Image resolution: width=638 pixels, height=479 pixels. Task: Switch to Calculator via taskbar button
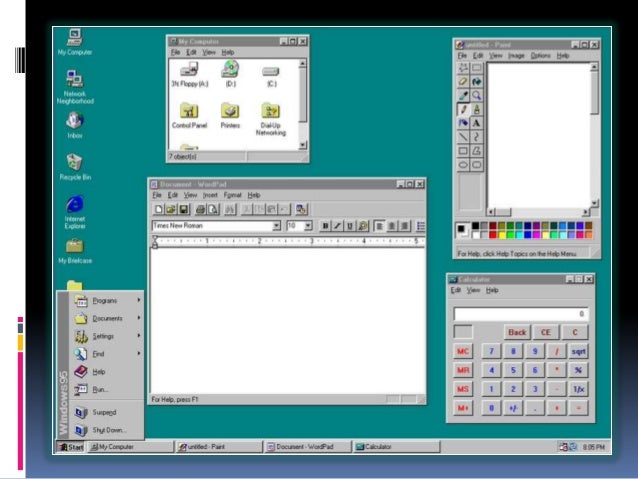coord(397,447)
